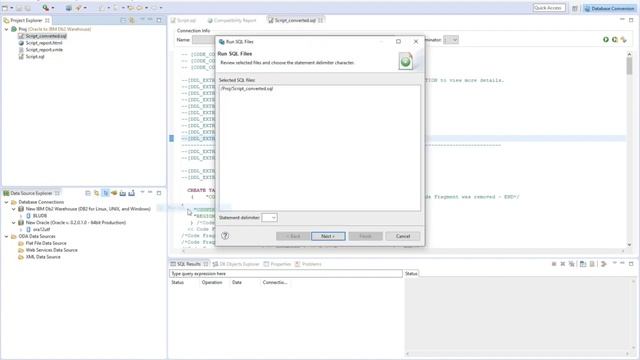Click the wand icon in main toolbar
The image size is (640, 360).
pos(78,8)
